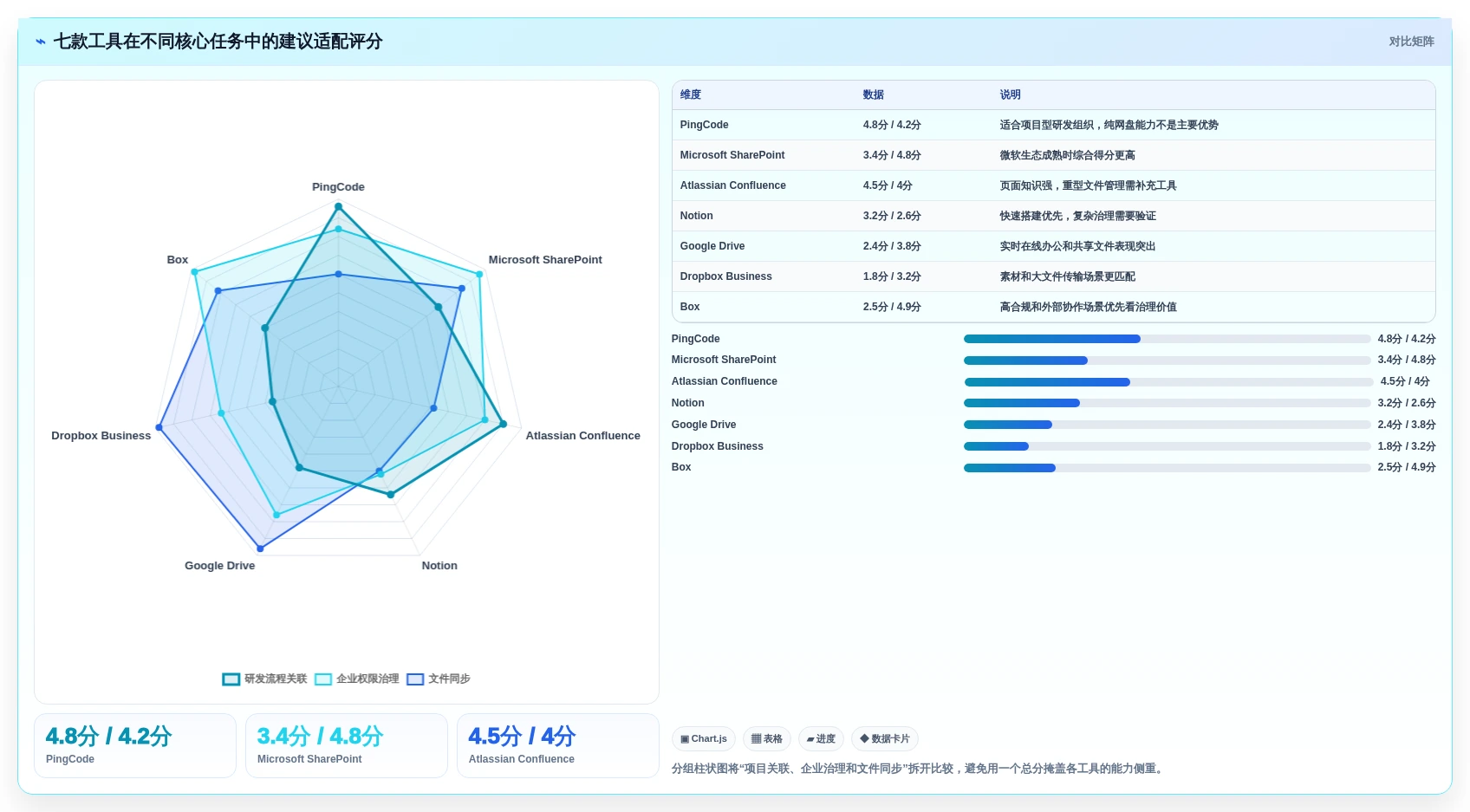Click the description 微软生态成熟时综合得分更高

tap(1068, 155)
